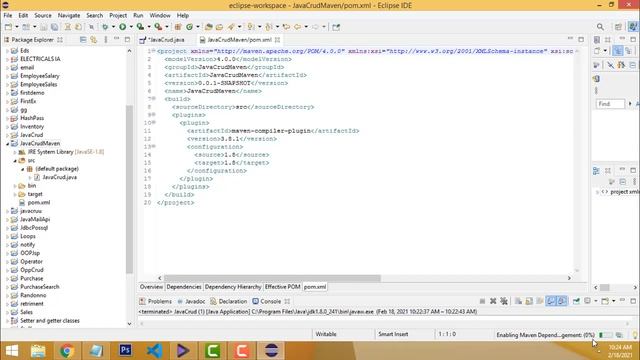Click Remove All Terminated Launches icon

[504, 301]
